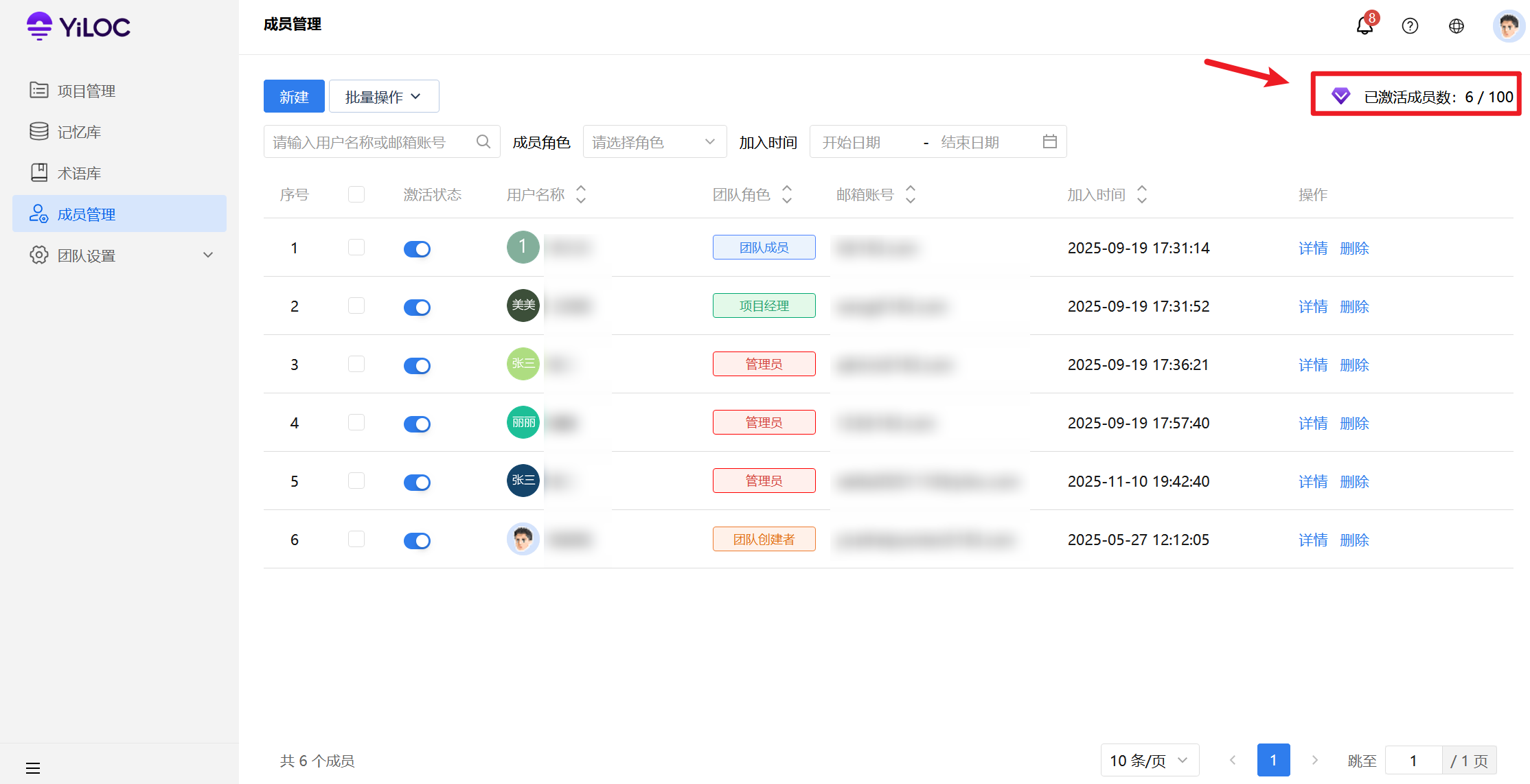1530x784 pixels.
Task: Go to Terminology Library in sidebar
Action: tap(79, 173)
